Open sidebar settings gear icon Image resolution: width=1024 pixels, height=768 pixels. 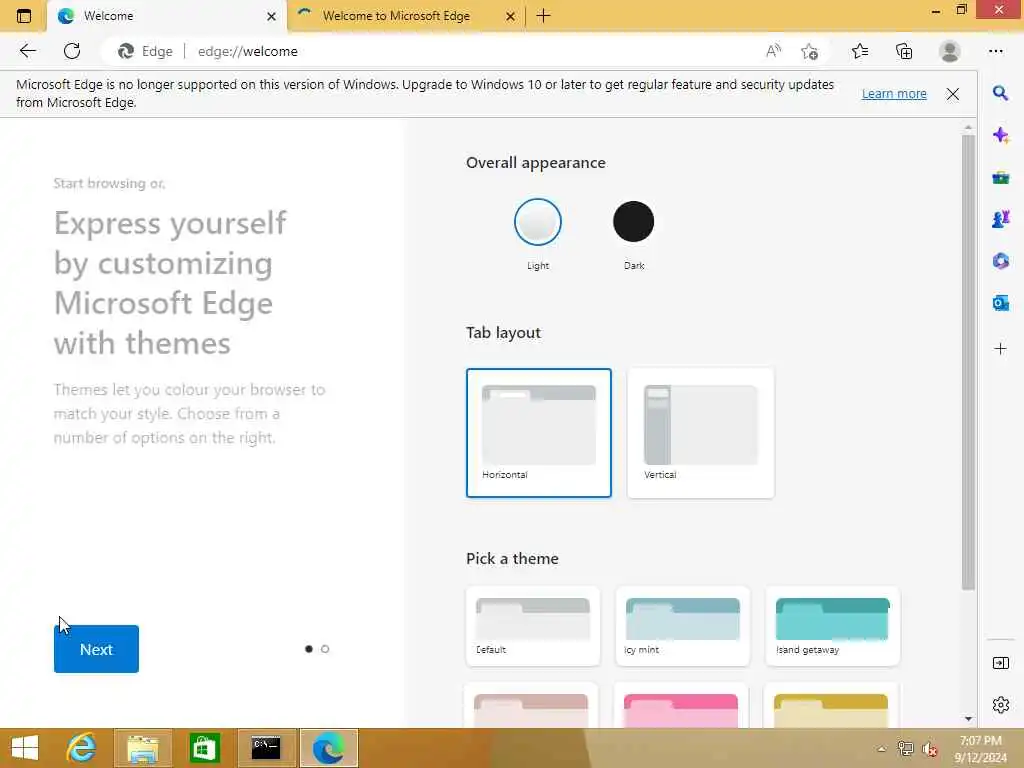click(1000, 705)
